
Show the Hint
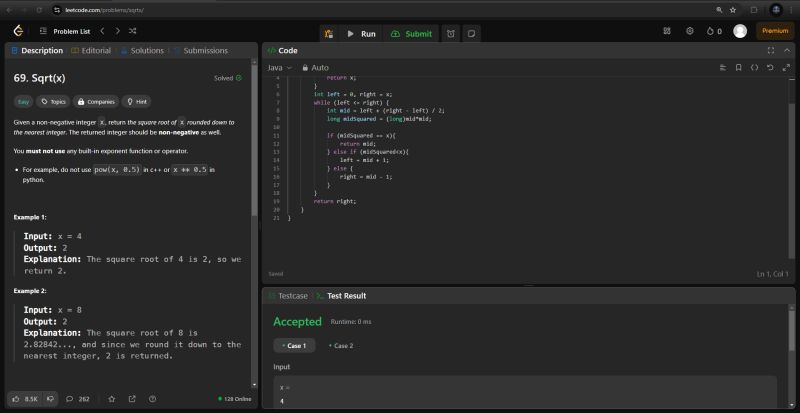[x=137, y=102]
